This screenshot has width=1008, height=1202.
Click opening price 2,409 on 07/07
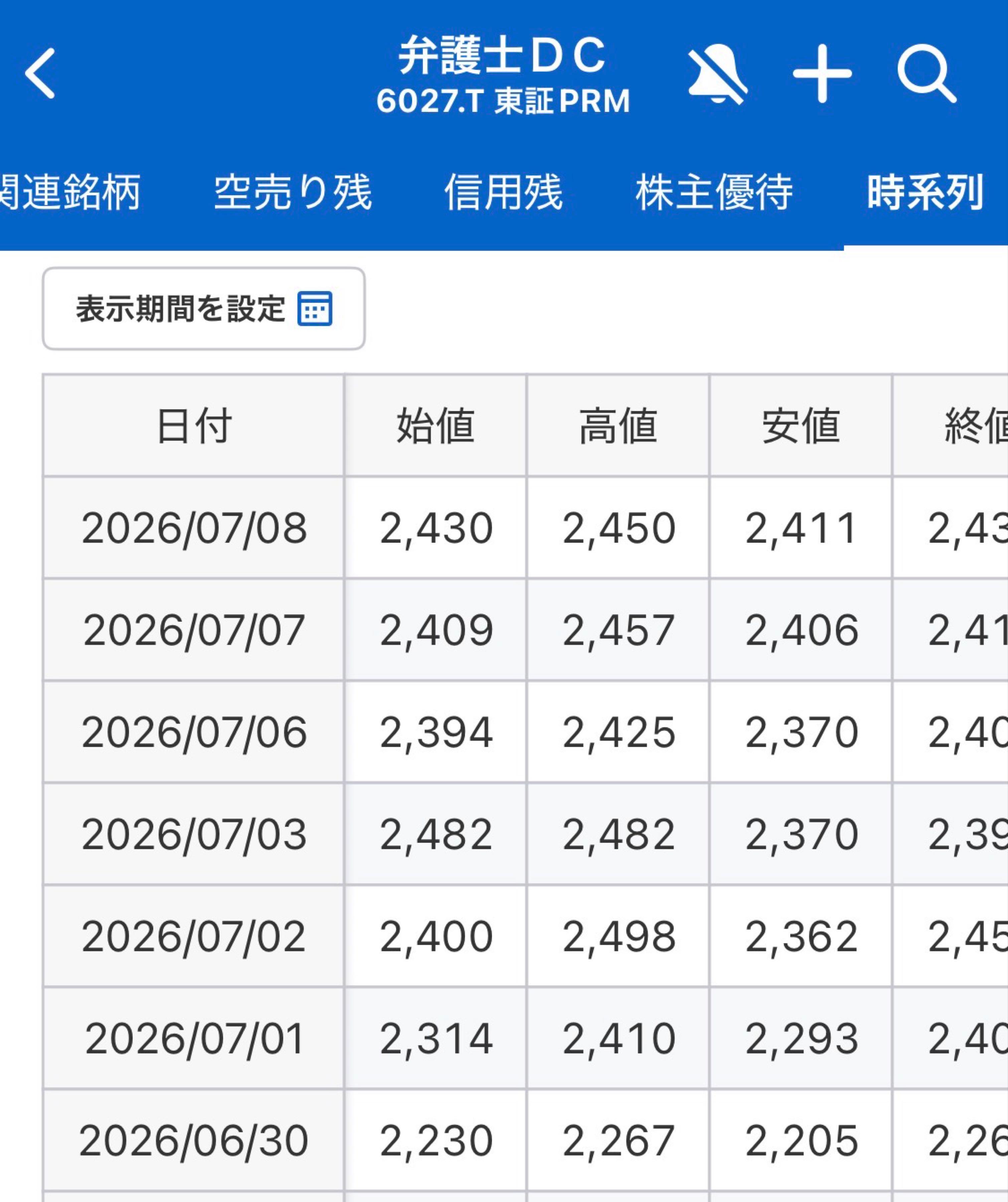(436, 630)
